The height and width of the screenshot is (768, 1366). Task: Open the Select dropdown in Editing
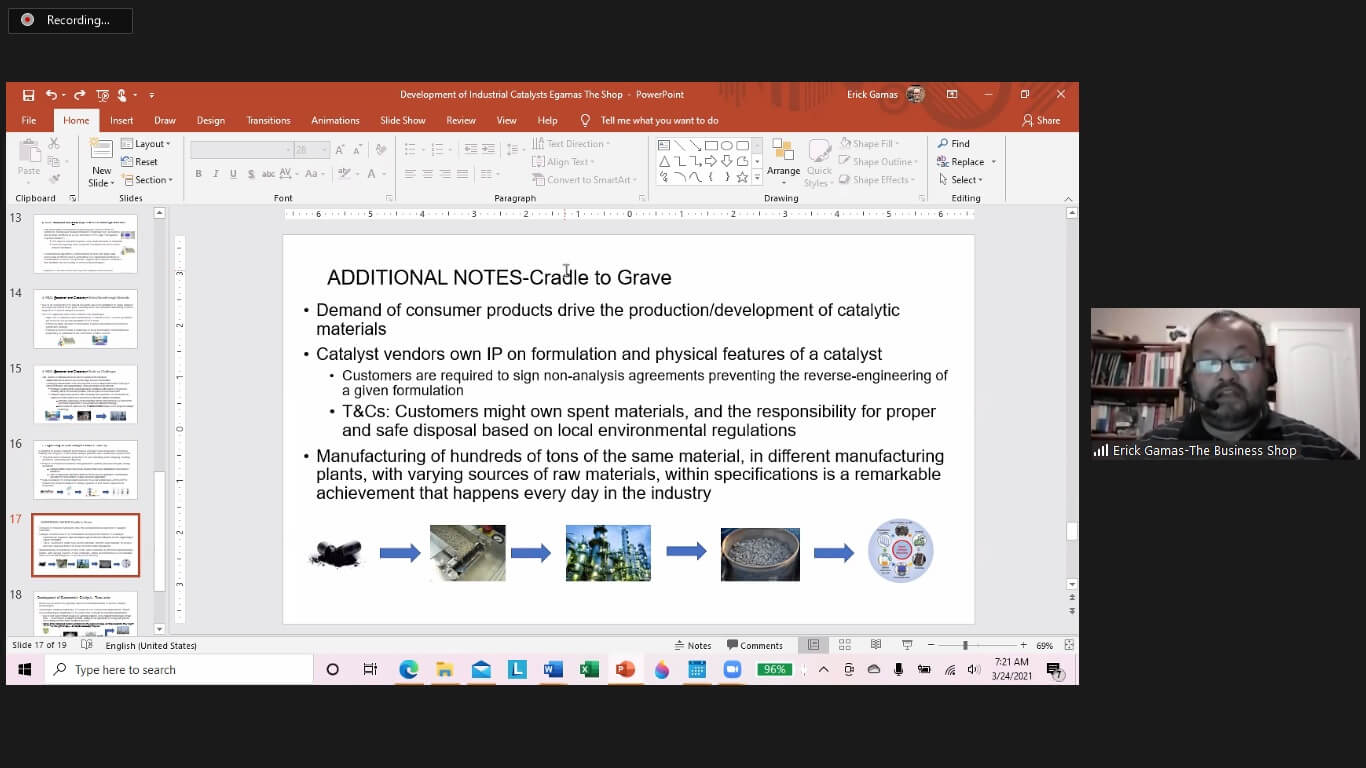click(960, 180)
